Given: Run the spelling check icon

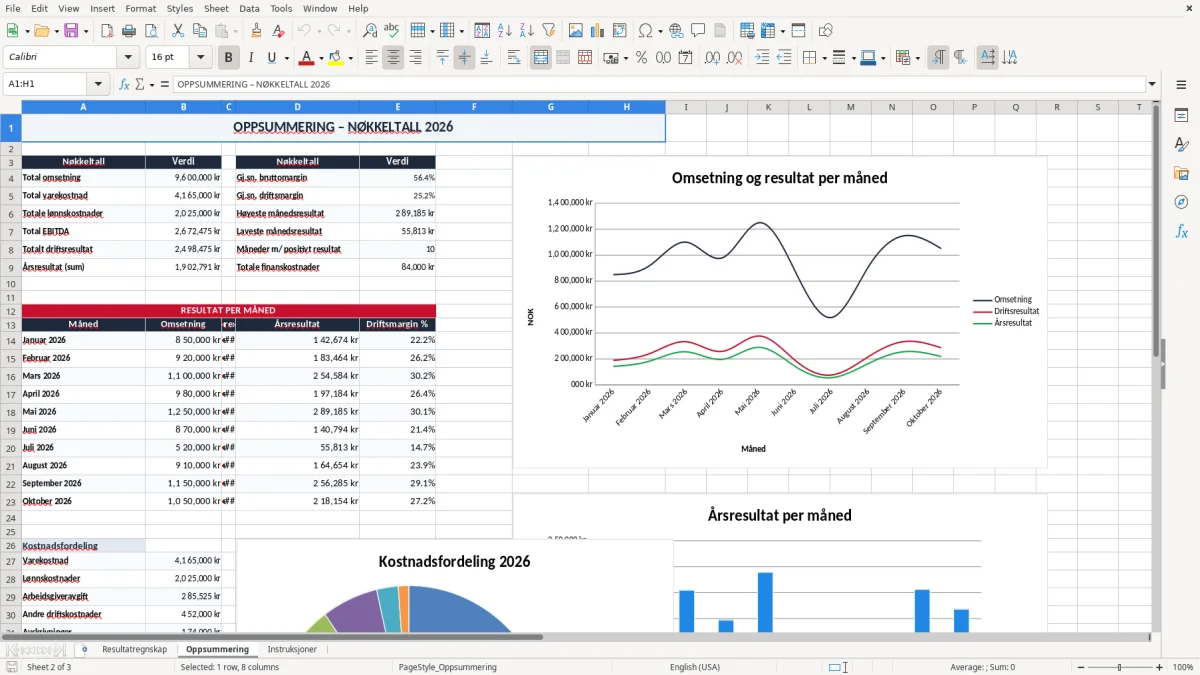Looking at the screenshot, I should click(392, 31).
